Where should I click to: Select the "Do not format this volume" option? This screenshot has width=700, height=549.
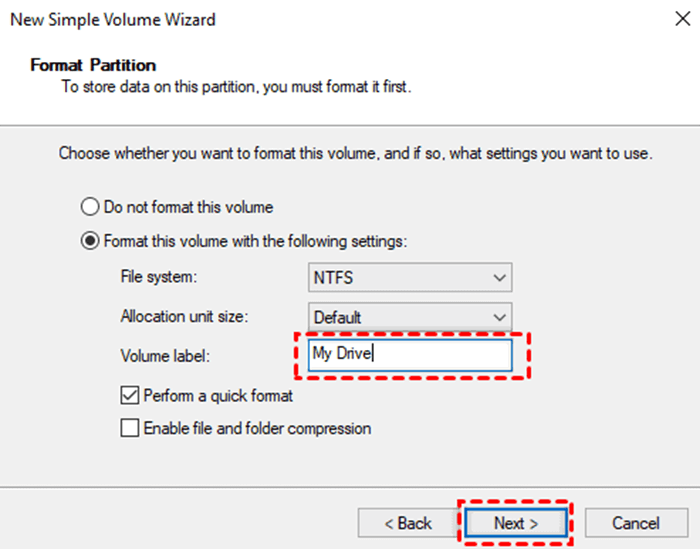pyautogui.click(x=89, y=207)
